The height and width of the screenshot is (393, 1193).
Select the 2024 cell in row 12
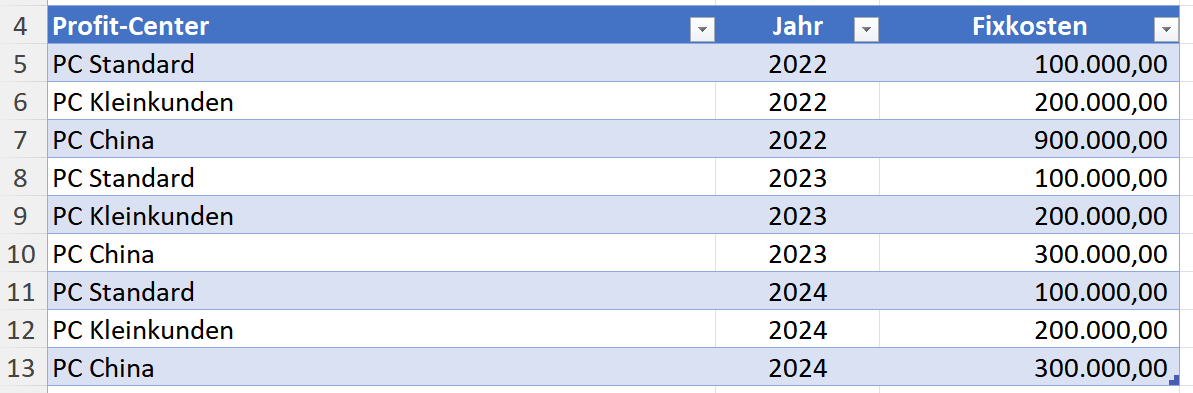(797, 330)
